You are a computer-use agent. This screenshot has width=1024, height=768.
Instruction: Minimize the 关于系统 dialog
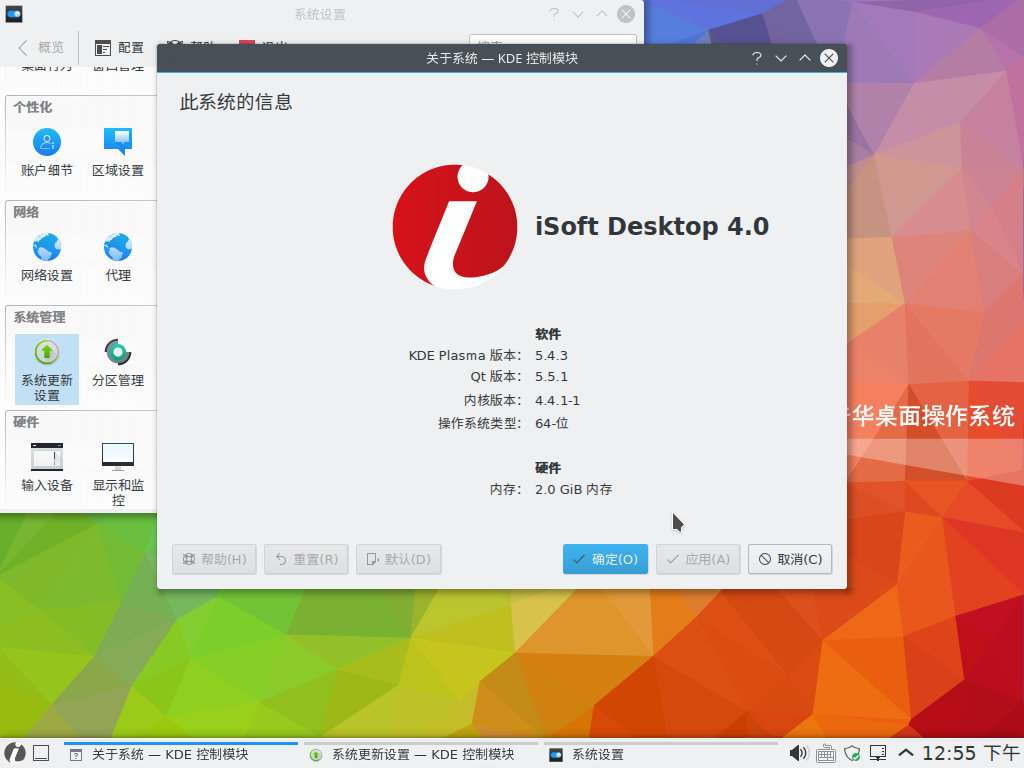click(780, 58)
